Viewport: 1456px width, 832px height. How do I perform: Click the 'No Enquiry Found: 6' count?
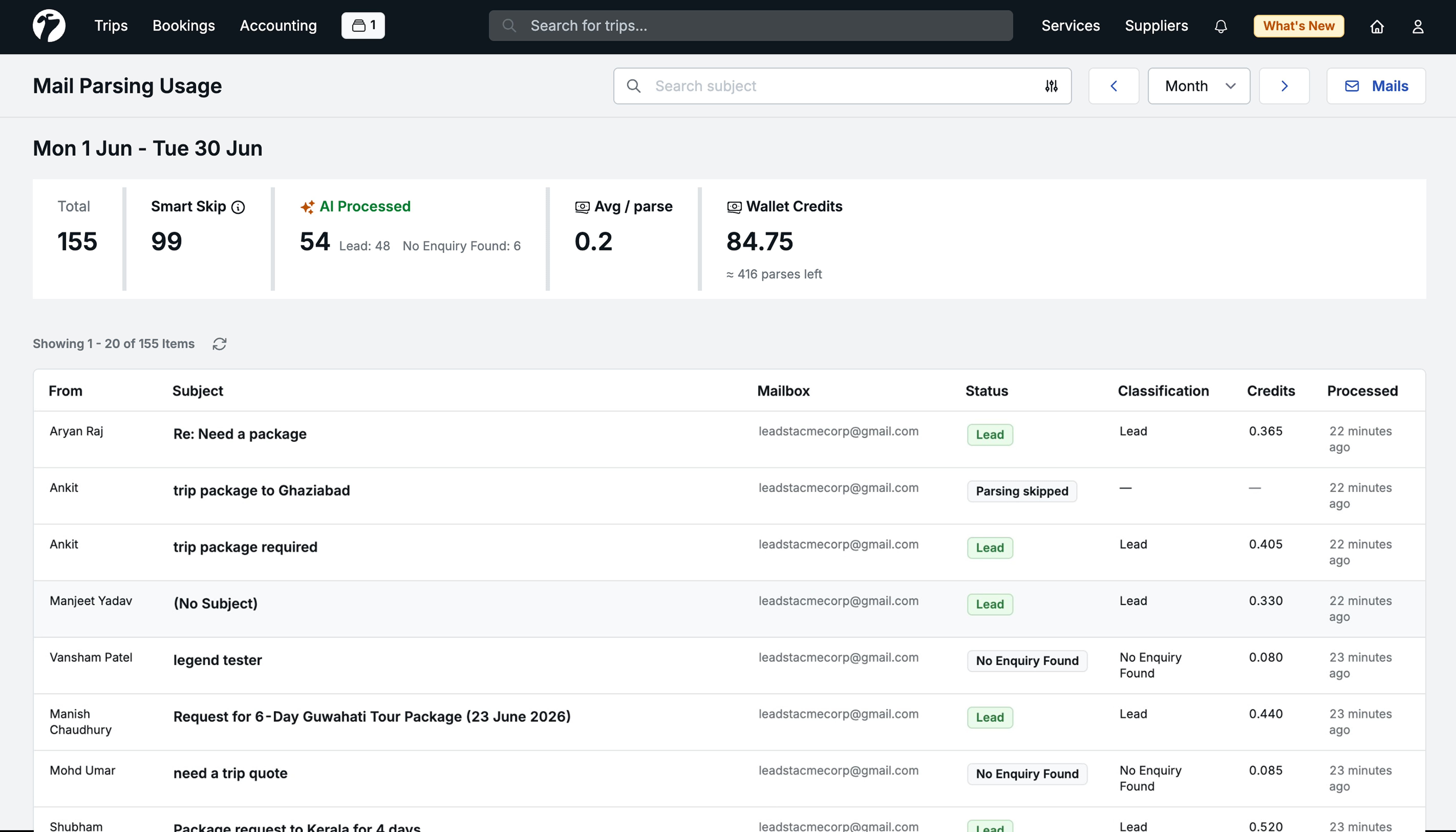[462, 246]
